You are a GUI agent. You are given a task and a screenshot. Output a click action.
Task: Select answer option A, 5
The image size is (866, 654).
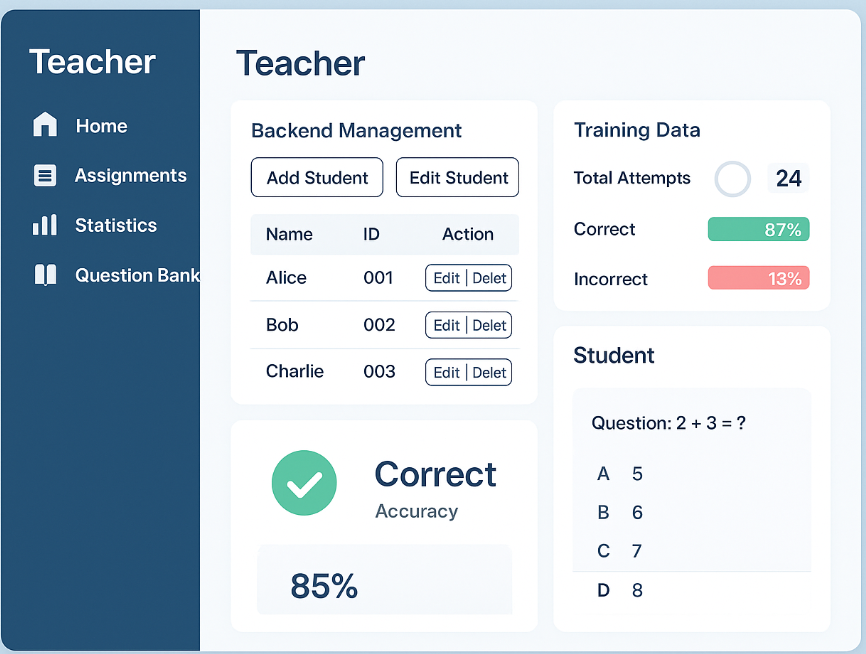click(x=620, y=474)
